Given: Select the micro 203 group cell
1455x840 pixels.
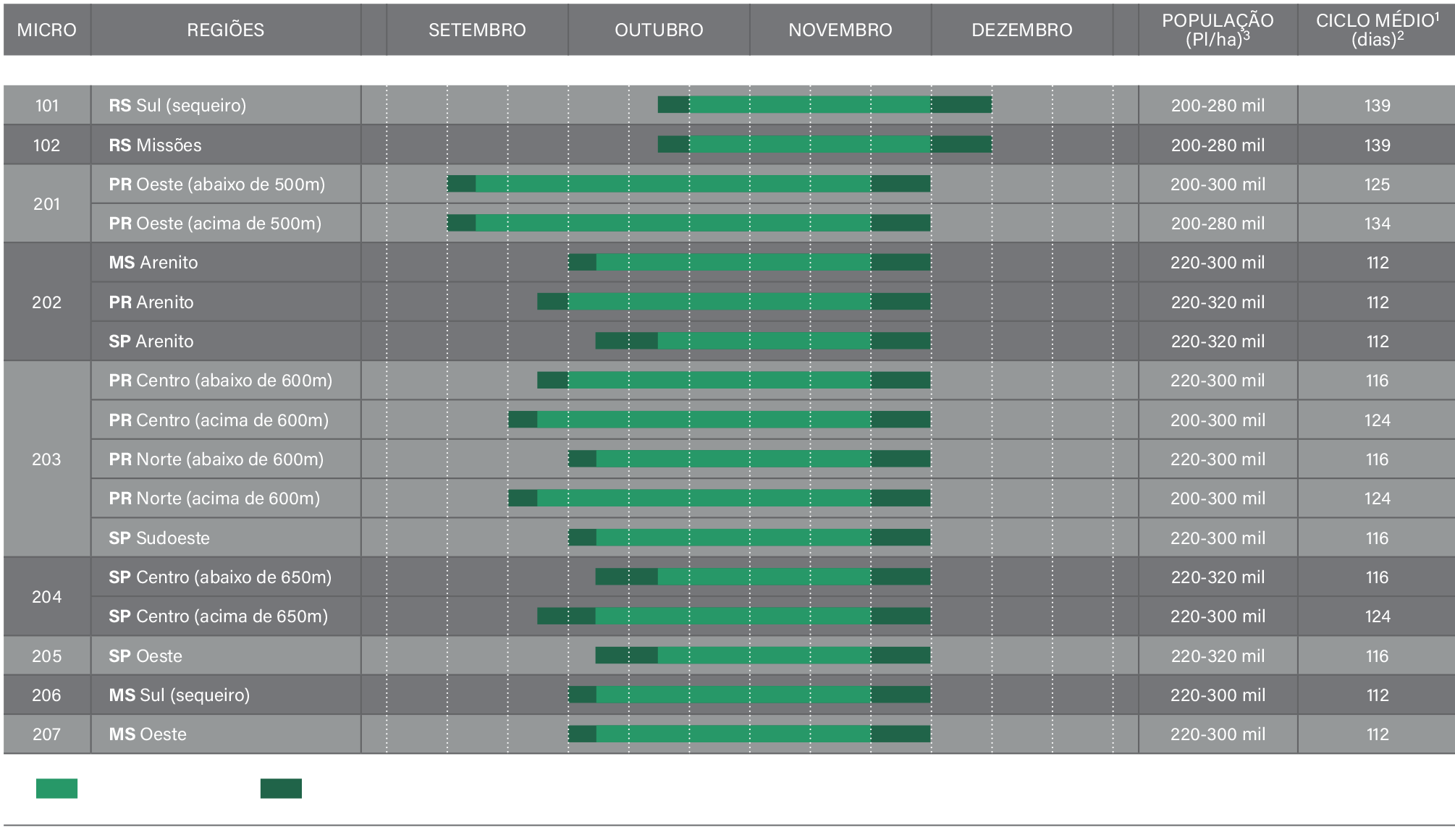Looking at the screenshot, I should coord(47,459).
